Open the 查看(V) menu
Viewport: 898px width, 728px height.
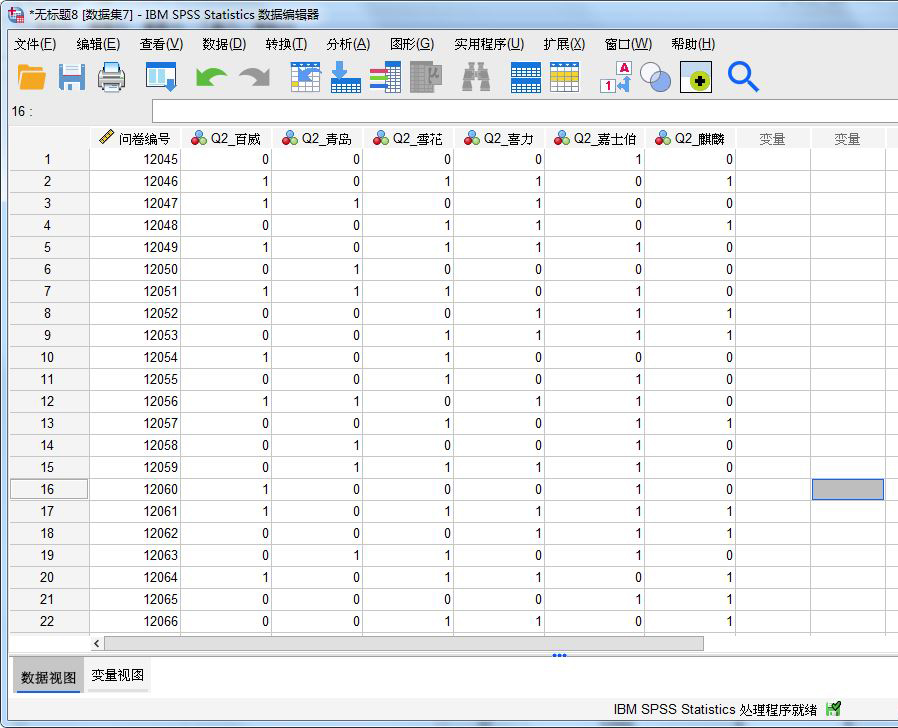[161, 44]
